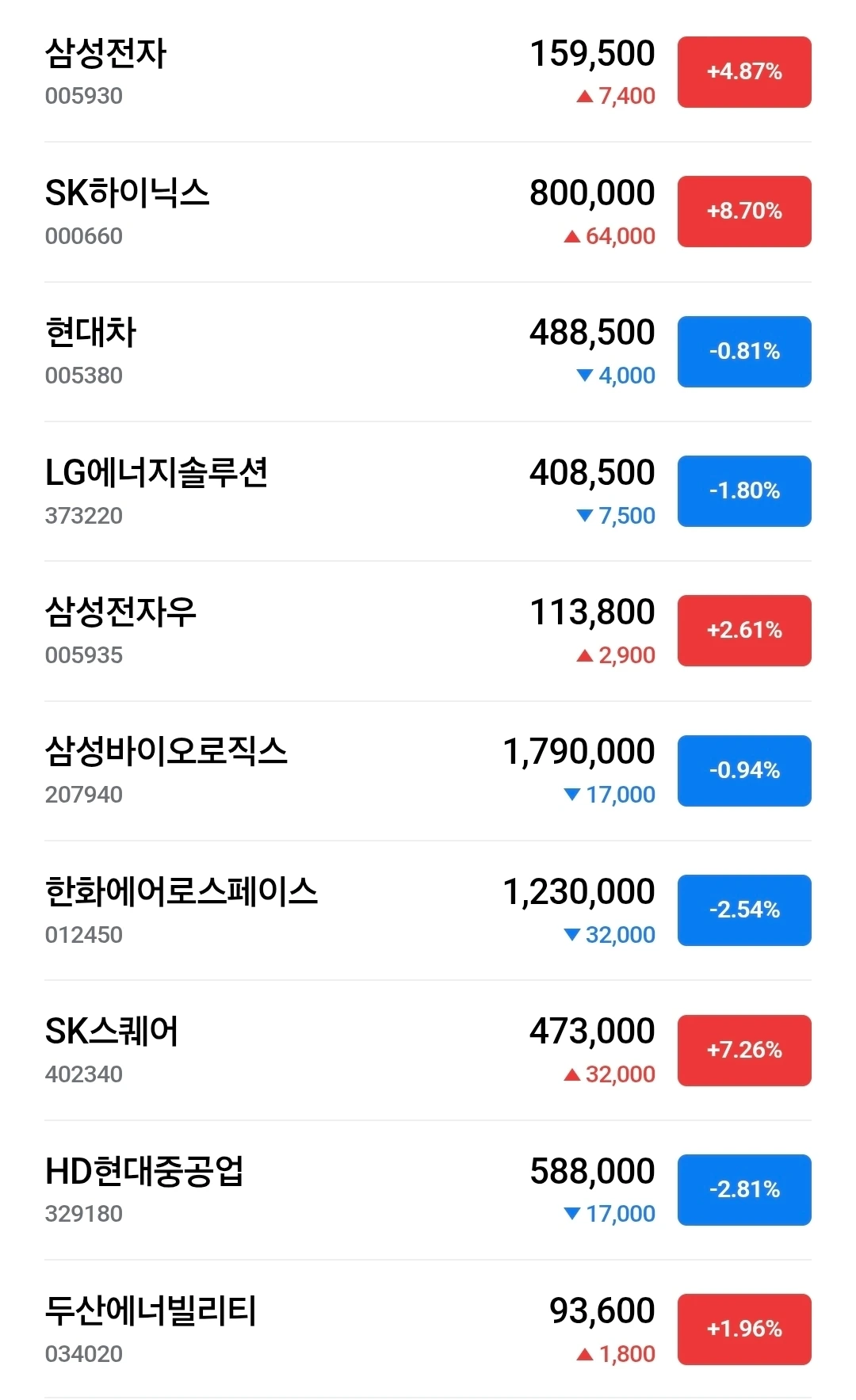The width and height of the screenshot is (856, 1400).
Task: Click the red up arrow 1,800 change
Action: [x=616, y=1354]
